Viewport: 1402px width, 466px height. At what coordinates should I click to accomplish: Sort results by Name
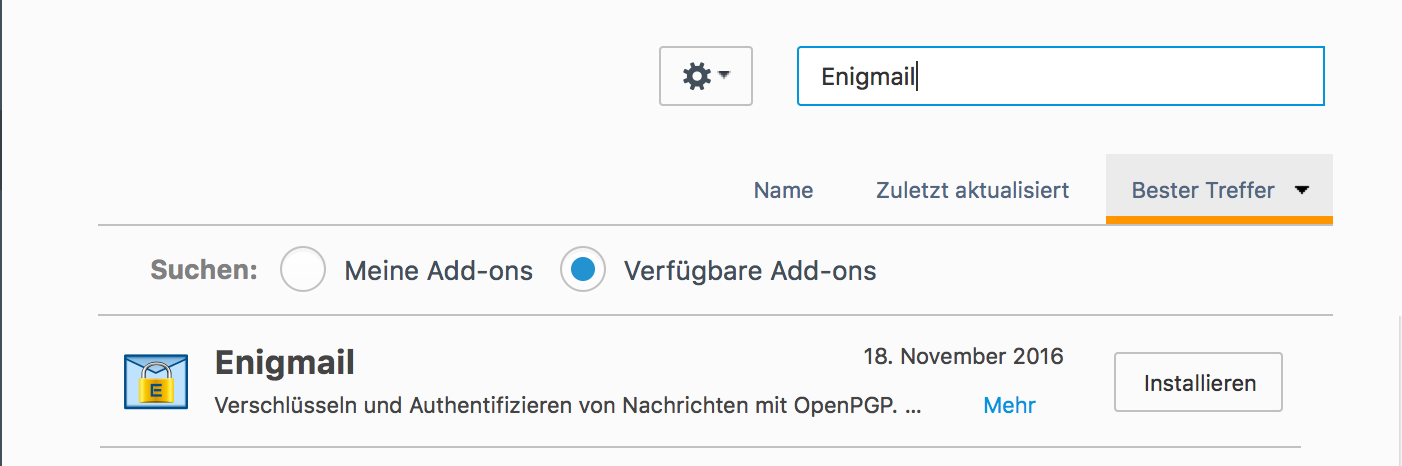[x=783, y=190]
